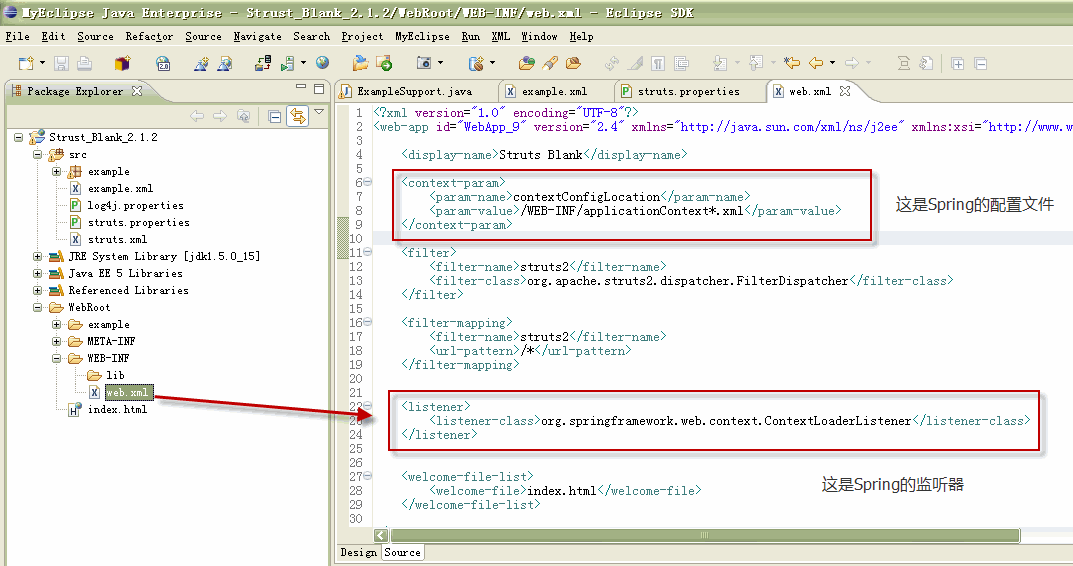Image resolution: width=1073 pixels, height=566 pixels.
Task: Maximize the Package Explorer panel
Action: [319, 89]
